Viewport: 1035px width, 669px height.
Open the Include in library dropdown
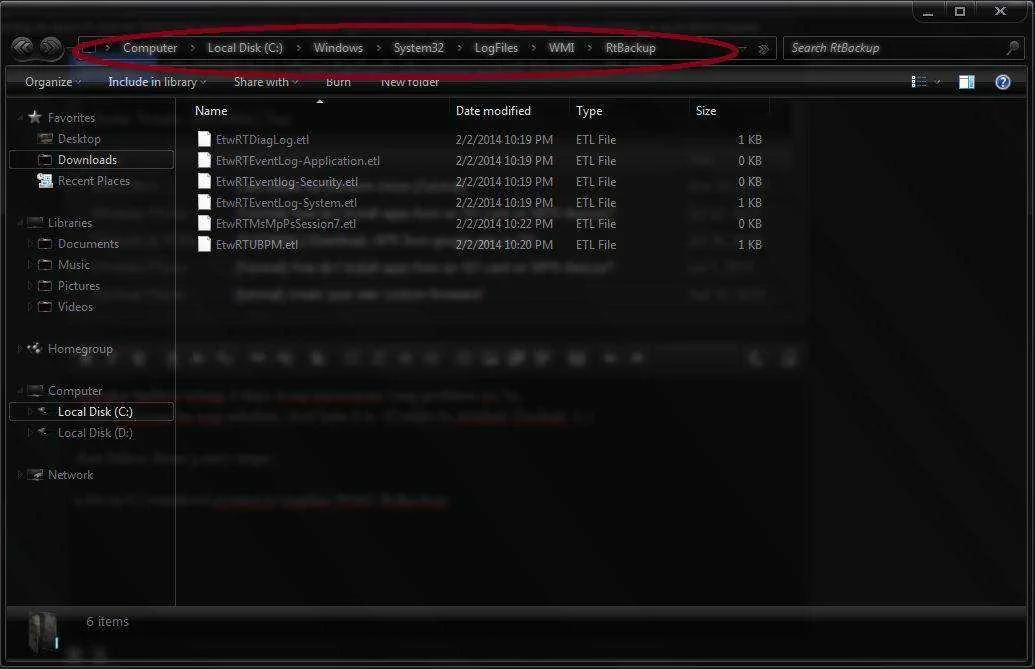(x=157, y=82)
